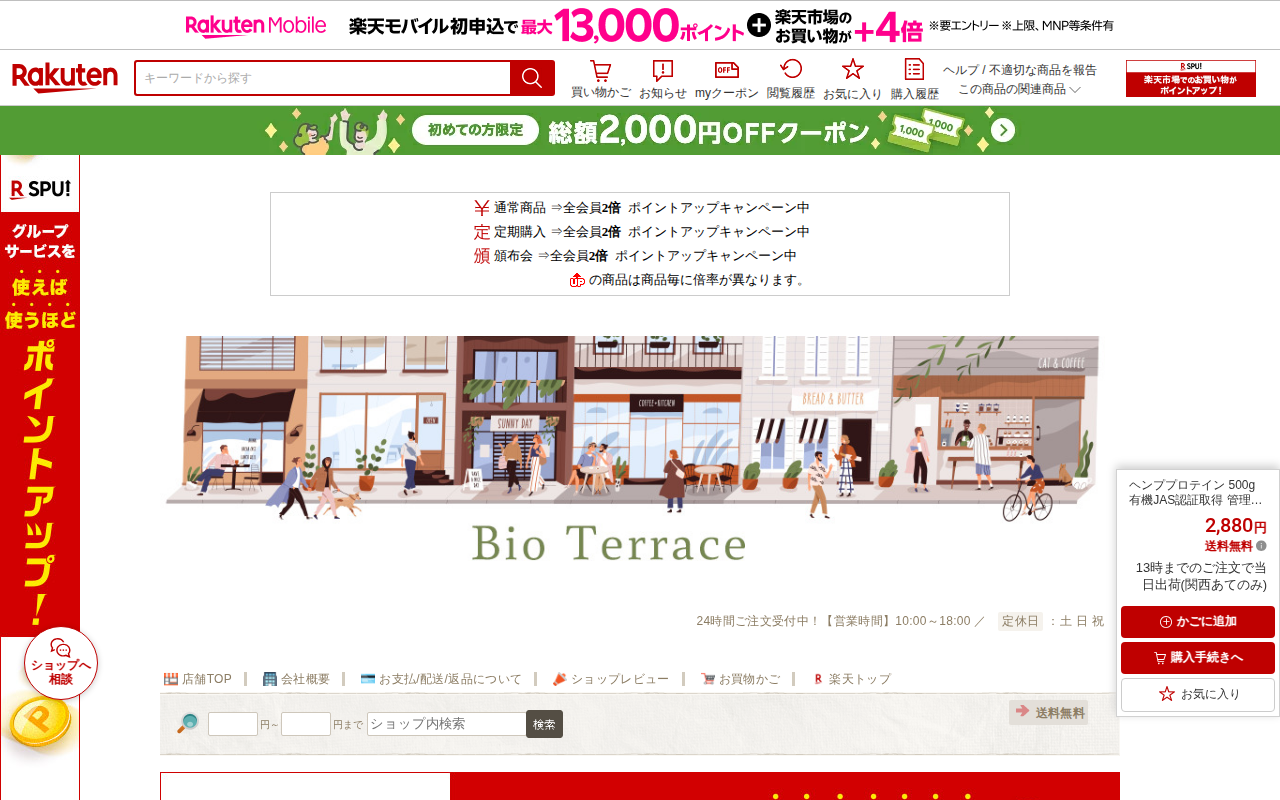The height and width of the screenshot is (800, 1280).
Task: Expand この商品の関連商品 dropdown
Action: (1020, 89)
